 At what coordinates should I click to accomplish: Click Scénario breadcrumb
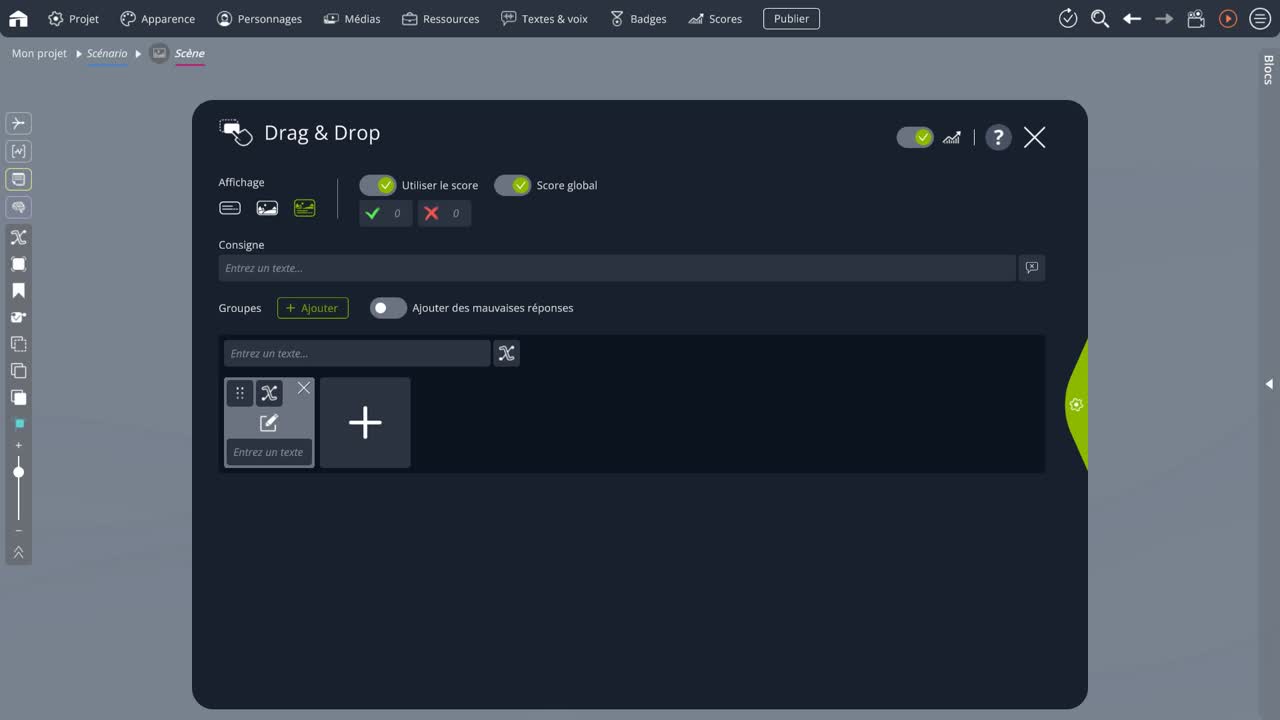(107, 53)
